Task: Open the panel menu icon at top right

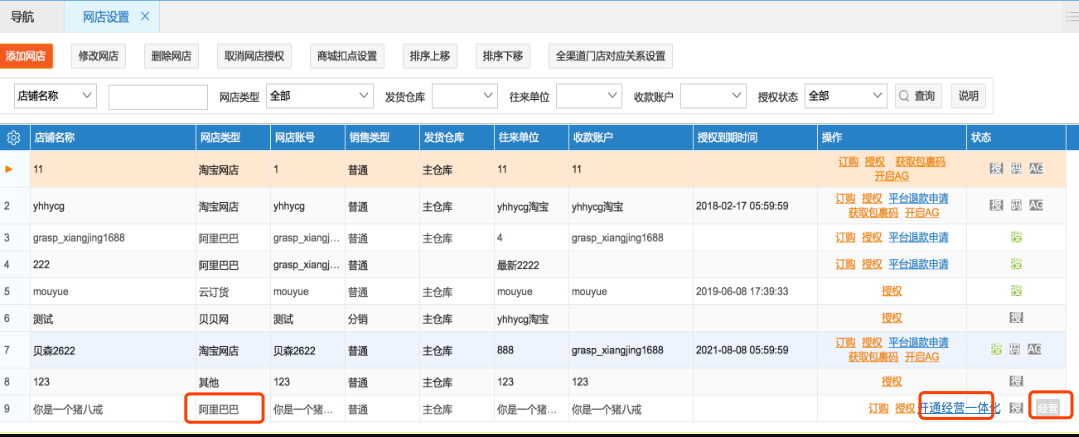Action: (1071, 17)
